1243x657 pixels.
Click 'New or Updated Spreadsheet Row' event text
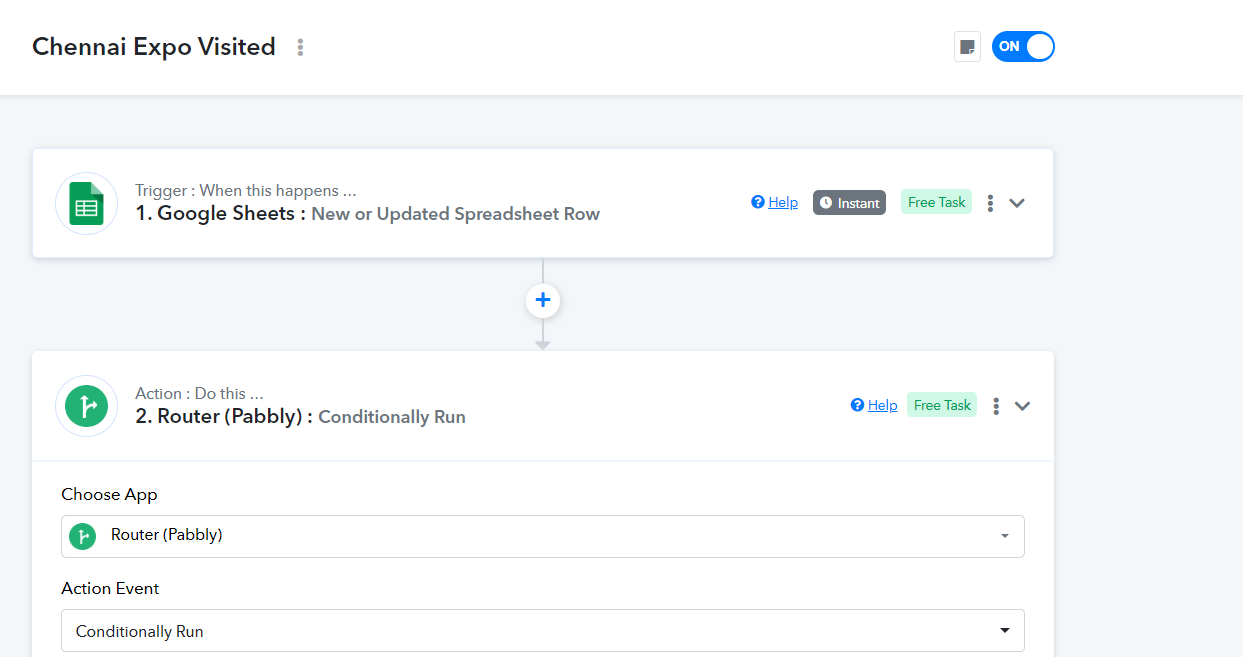click(456, 214)
